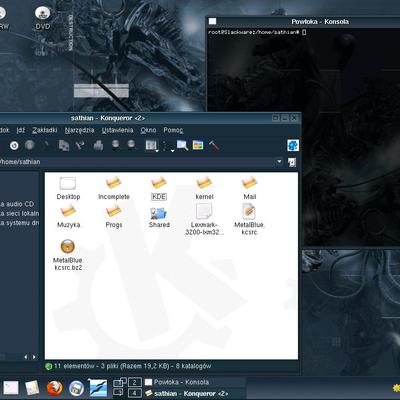Select the MetalBlue.kcsrc file
400x400 pixels.
[249, 220]
